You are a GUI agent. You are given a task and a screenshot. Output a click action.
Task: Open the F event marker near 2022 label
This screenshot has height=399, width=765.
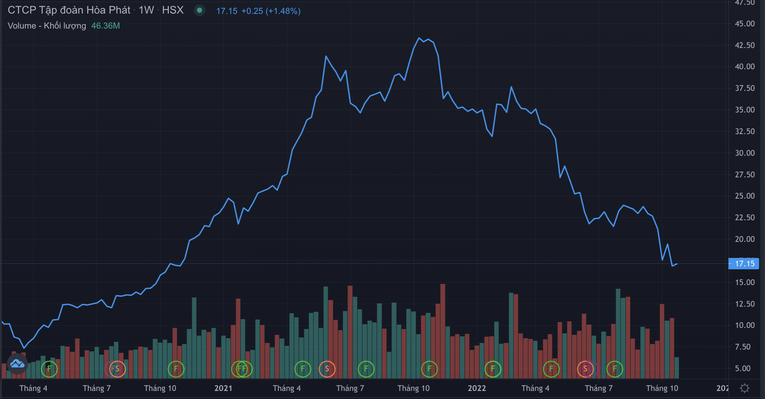pos(493,369)
